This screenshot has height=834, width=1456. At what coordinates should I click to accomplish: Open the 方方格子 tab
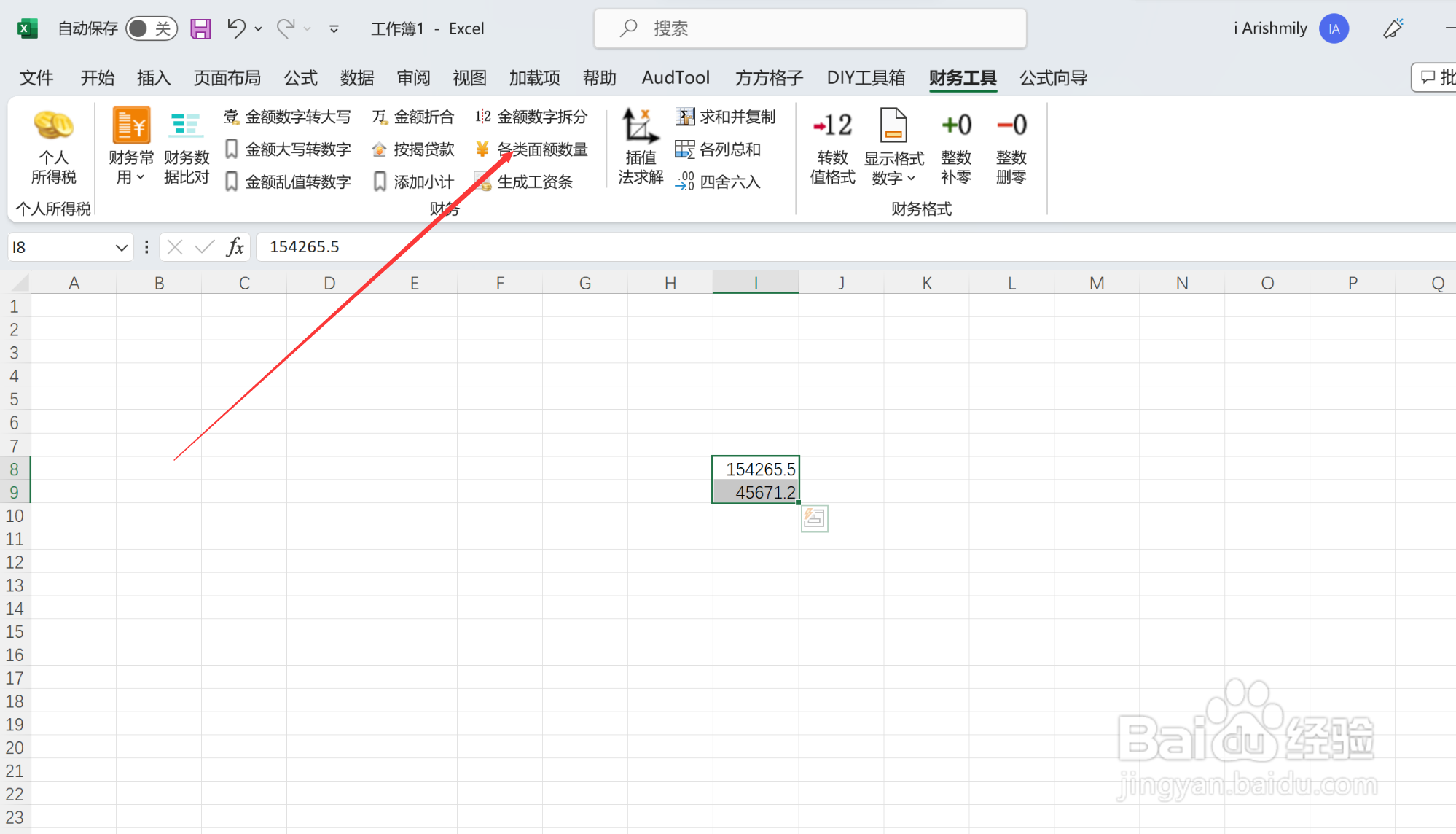(x=769, y=78)
